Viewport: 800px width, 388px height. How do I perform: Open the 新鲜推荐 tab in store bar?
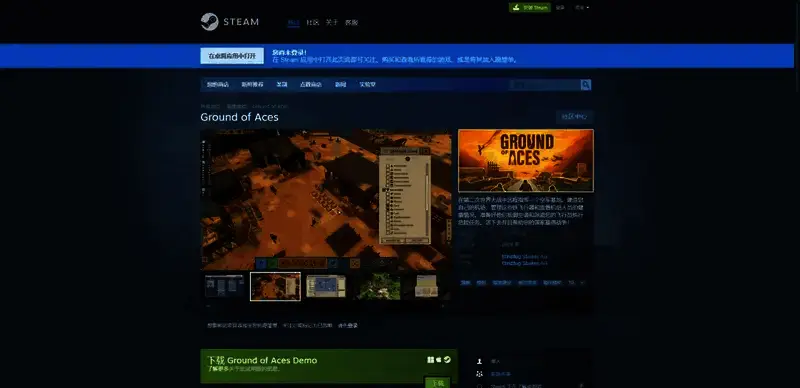click(x=253, y=85)
